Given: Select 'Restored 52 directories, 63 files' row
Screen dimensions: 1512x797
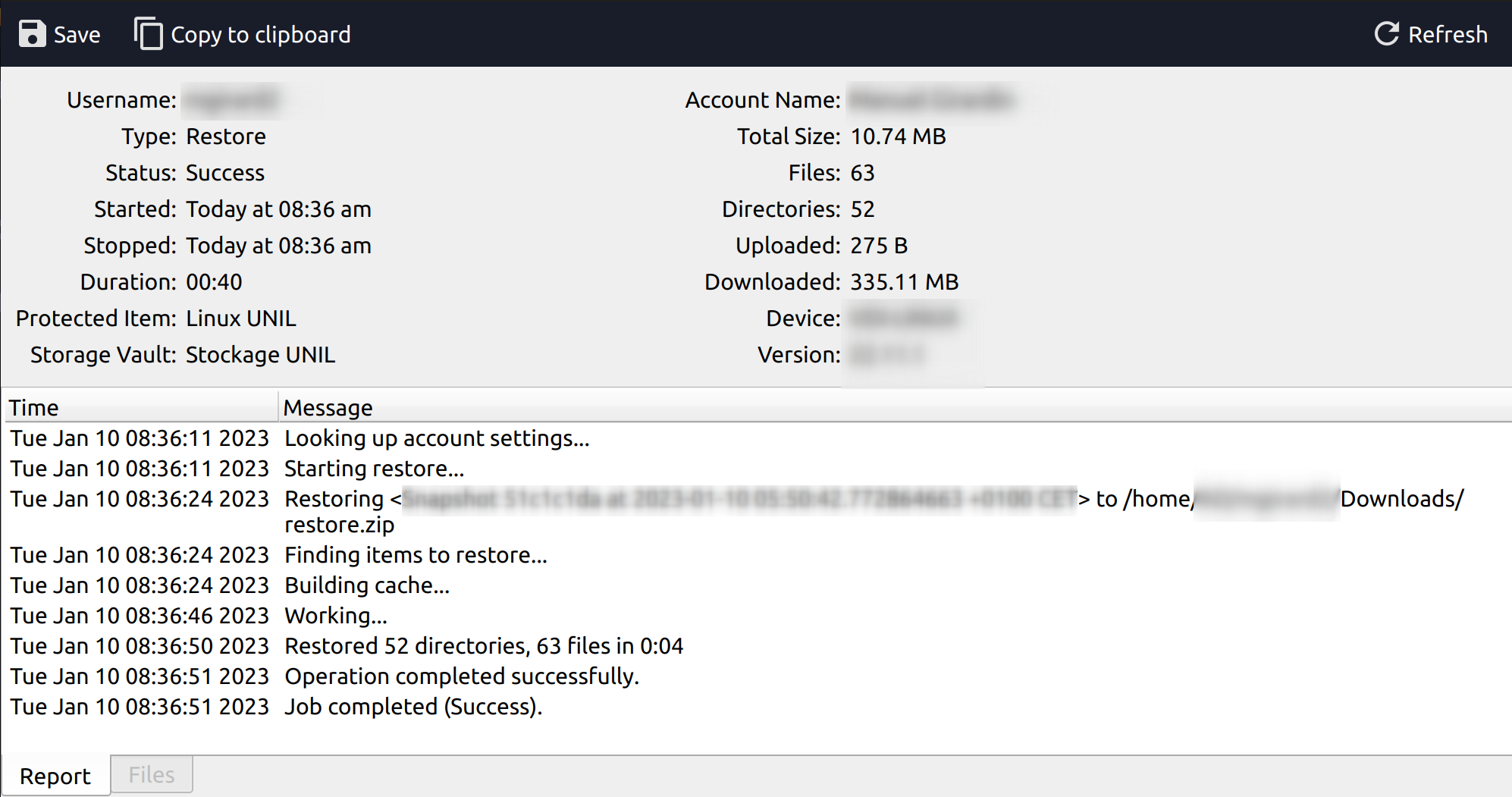Looking at the screenshot, I should coord(484,646).
